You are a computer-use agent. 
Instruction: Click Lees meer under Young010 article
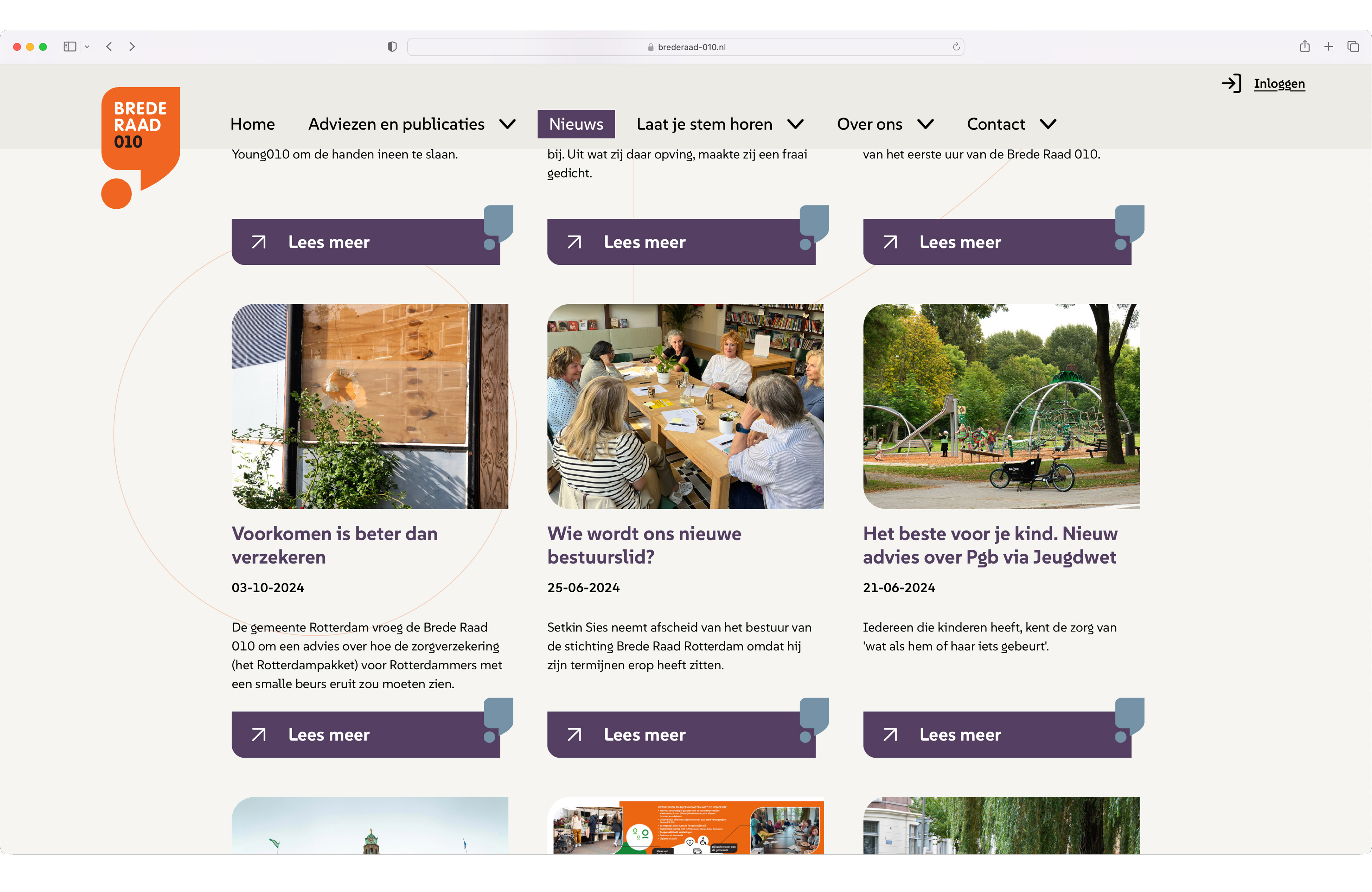pyautogui.click(x=366, y=242)
